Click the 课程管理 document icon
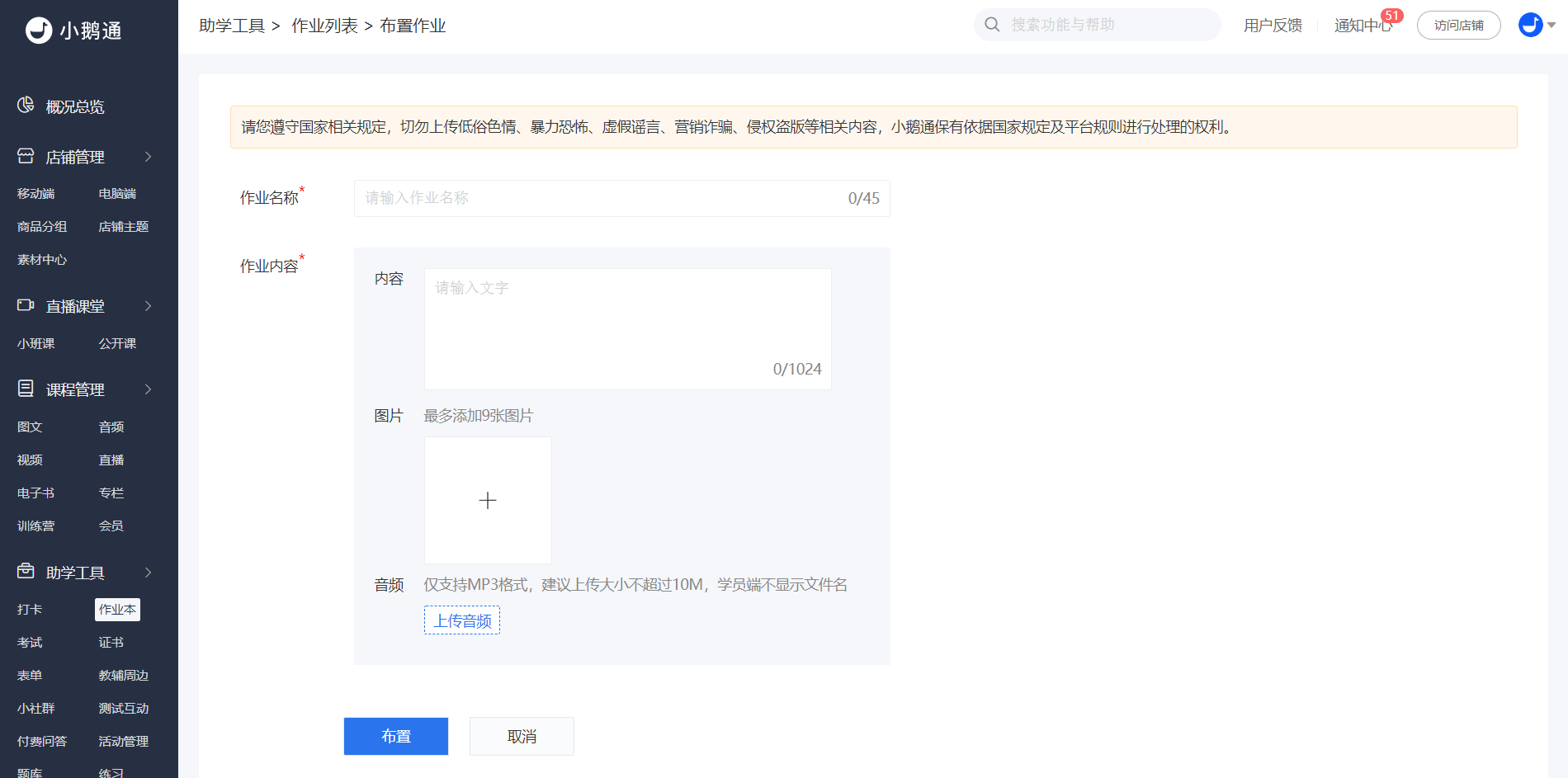1568x778 pixels. [x=26, y=389]
